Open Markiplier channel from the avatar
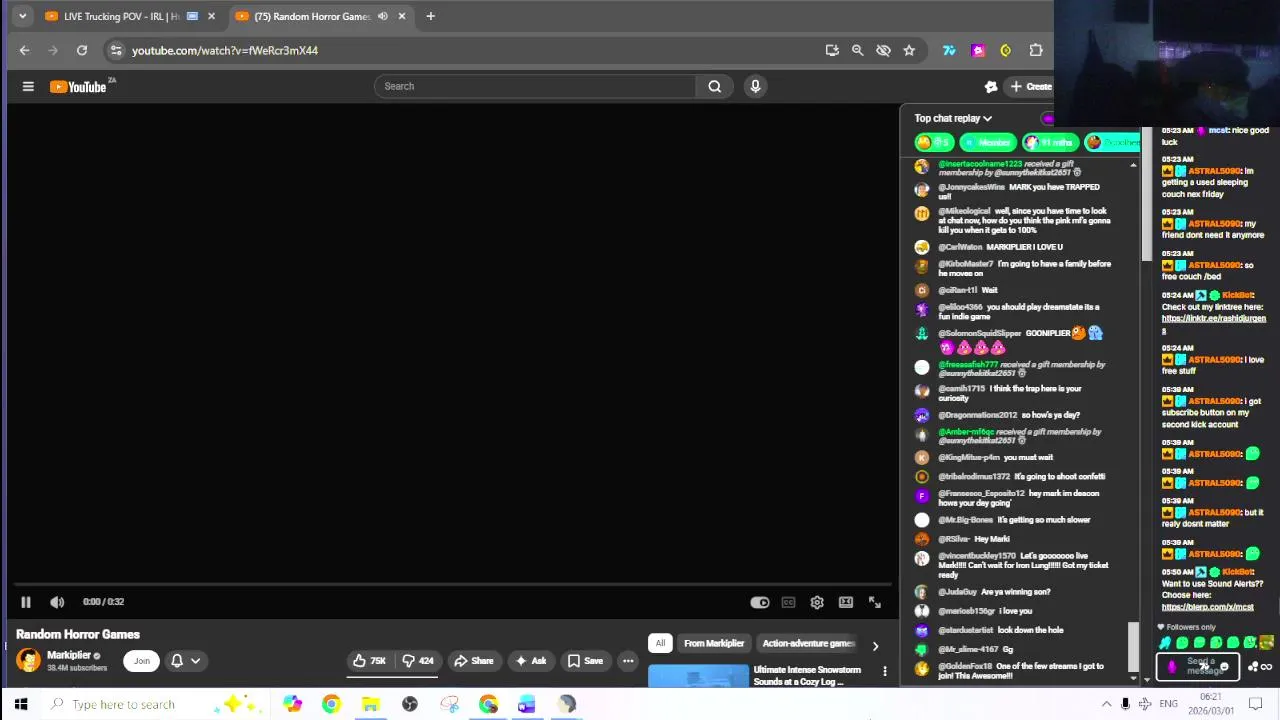 29,660
